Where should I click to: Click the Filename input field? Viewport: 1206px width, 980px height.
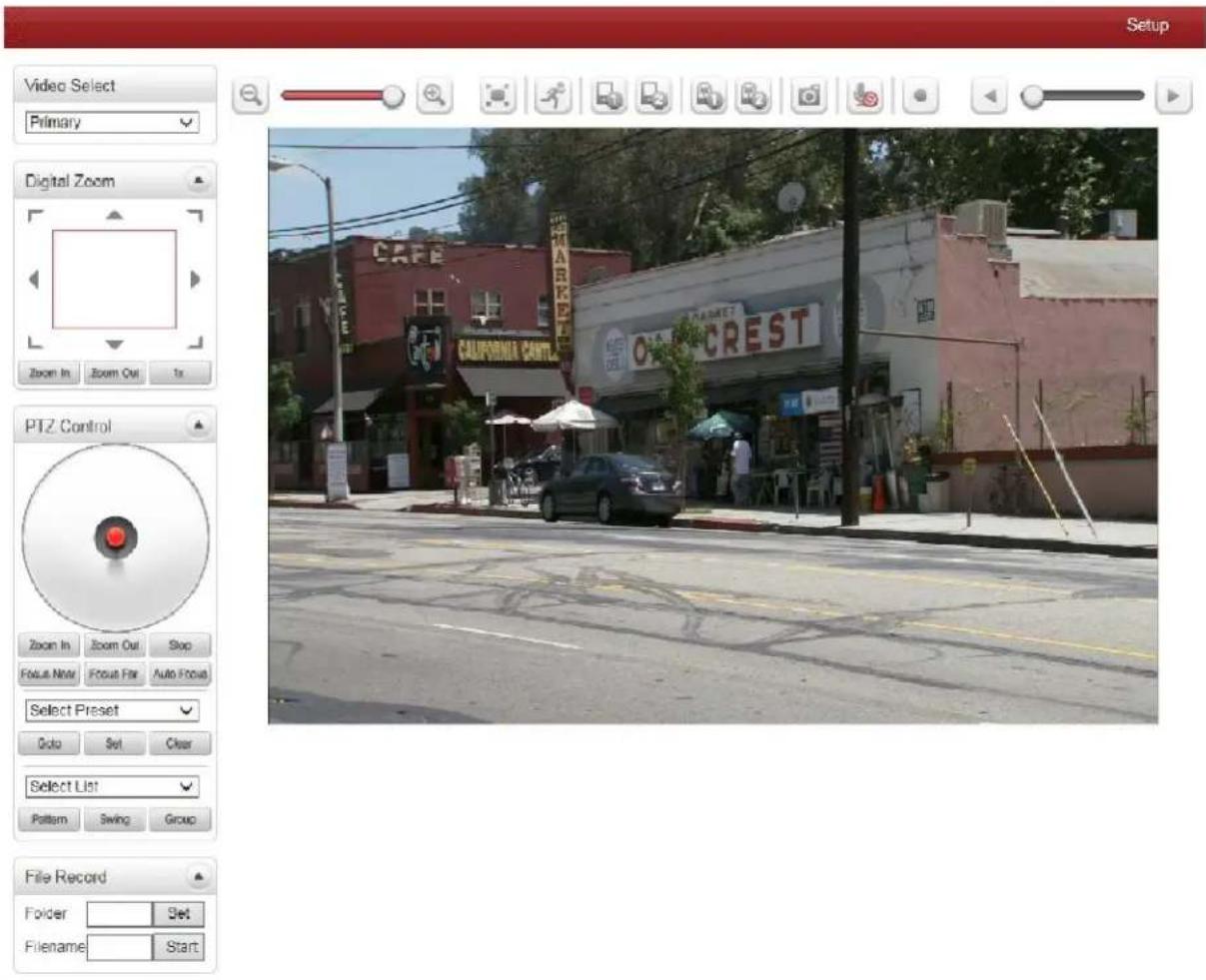[120, 947]
